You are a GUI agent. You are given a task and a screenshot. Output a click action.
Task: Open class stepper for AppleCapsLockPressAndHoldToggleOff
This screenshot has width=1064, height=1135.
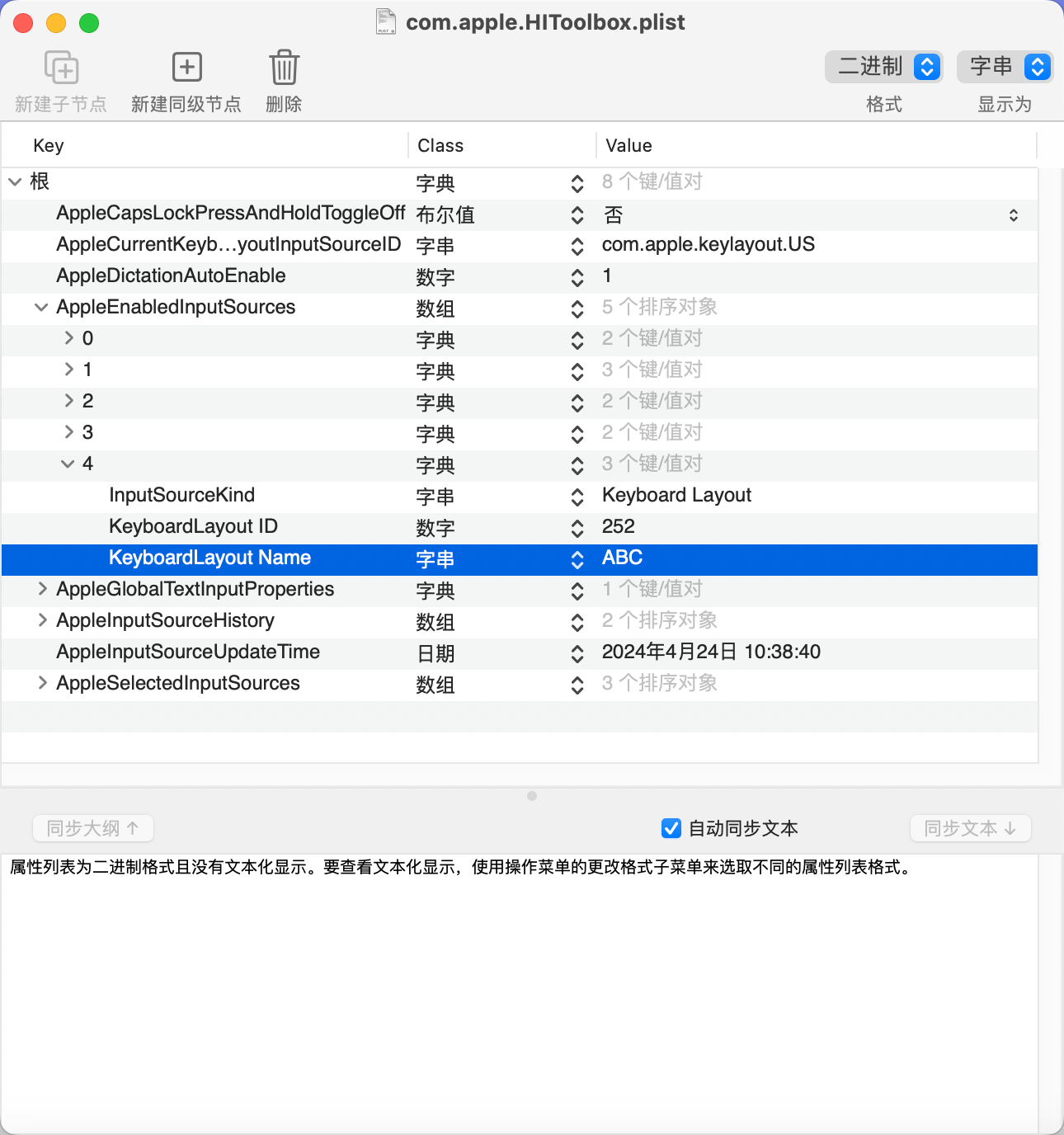click(577, 214)
